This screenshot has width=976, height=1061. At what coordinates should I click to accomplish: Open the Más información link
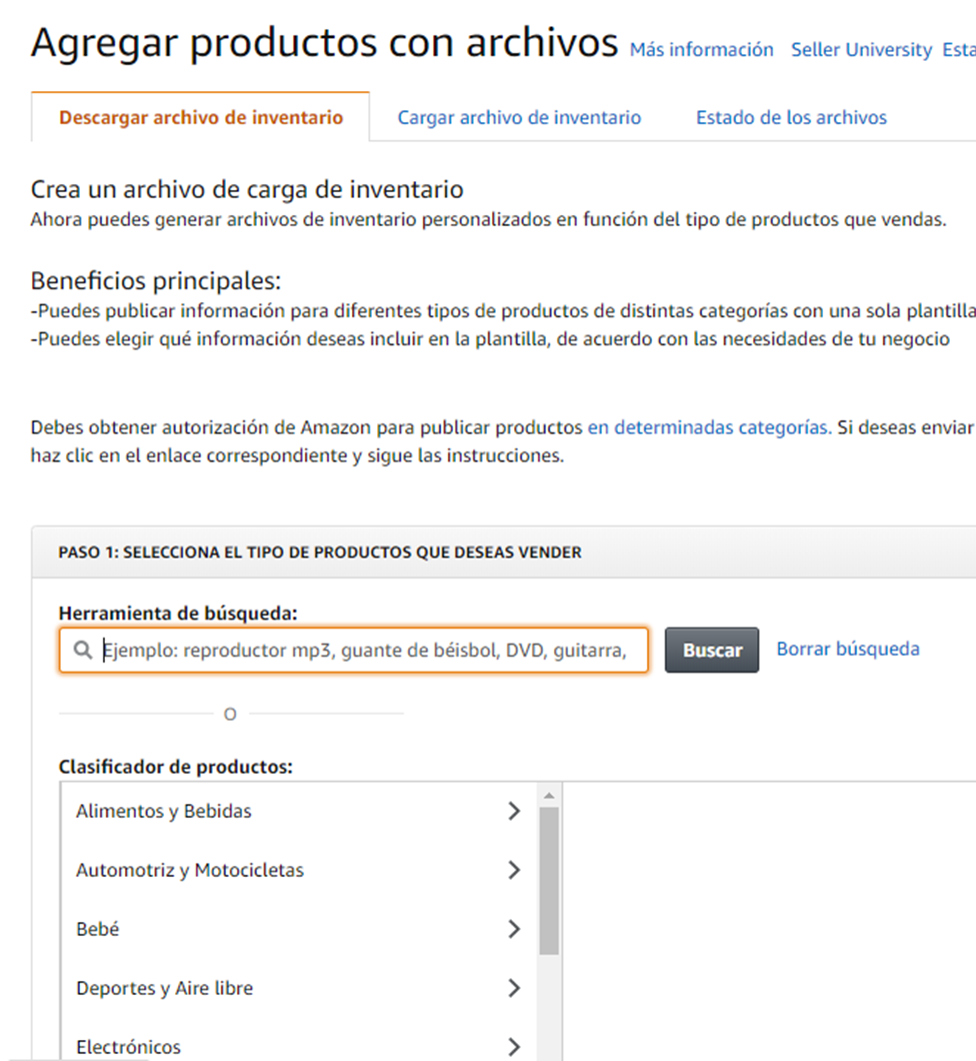point(701,49)
